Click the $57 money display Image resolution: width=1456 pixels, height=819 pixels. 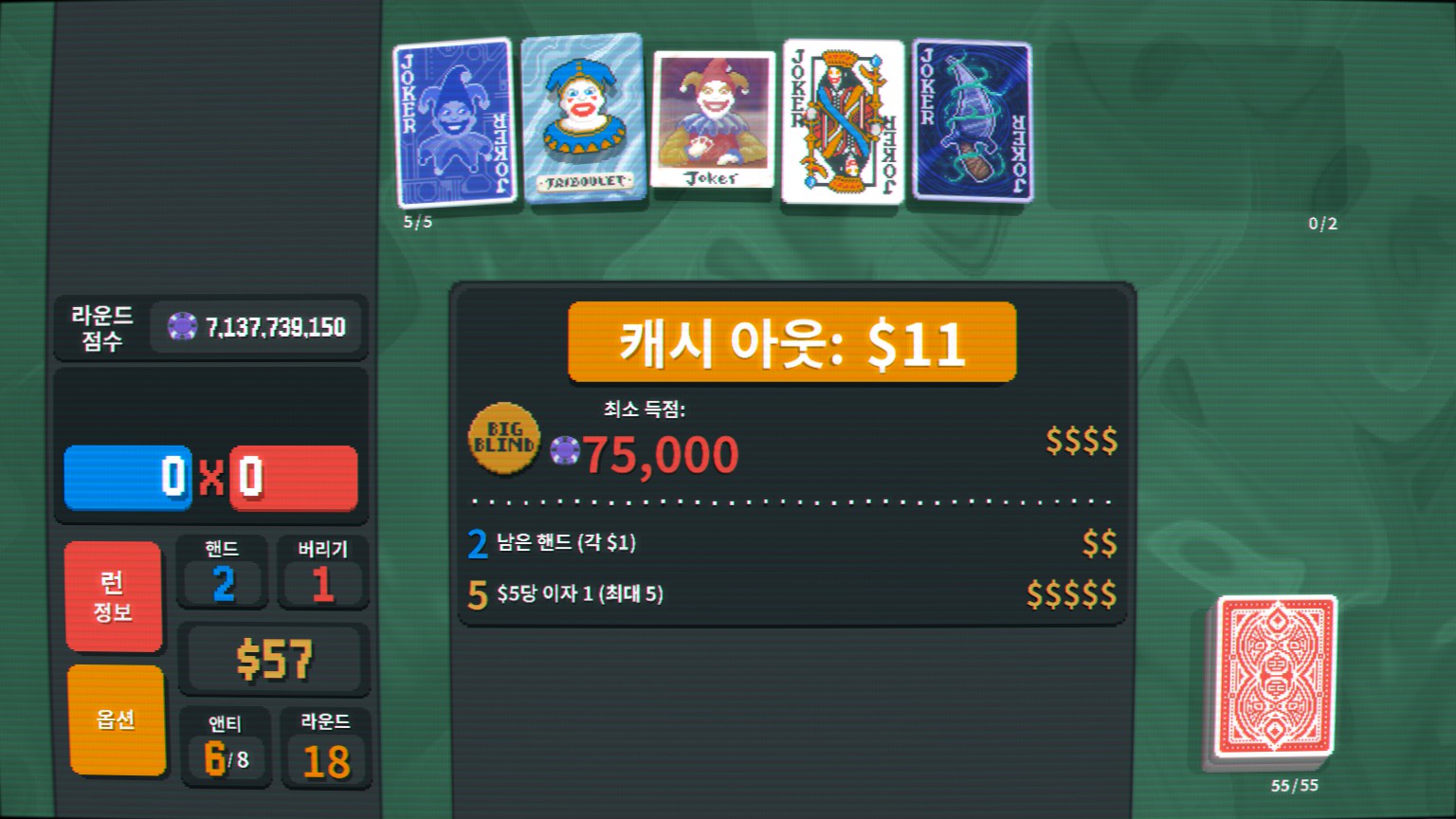click(x=275, y=660)
